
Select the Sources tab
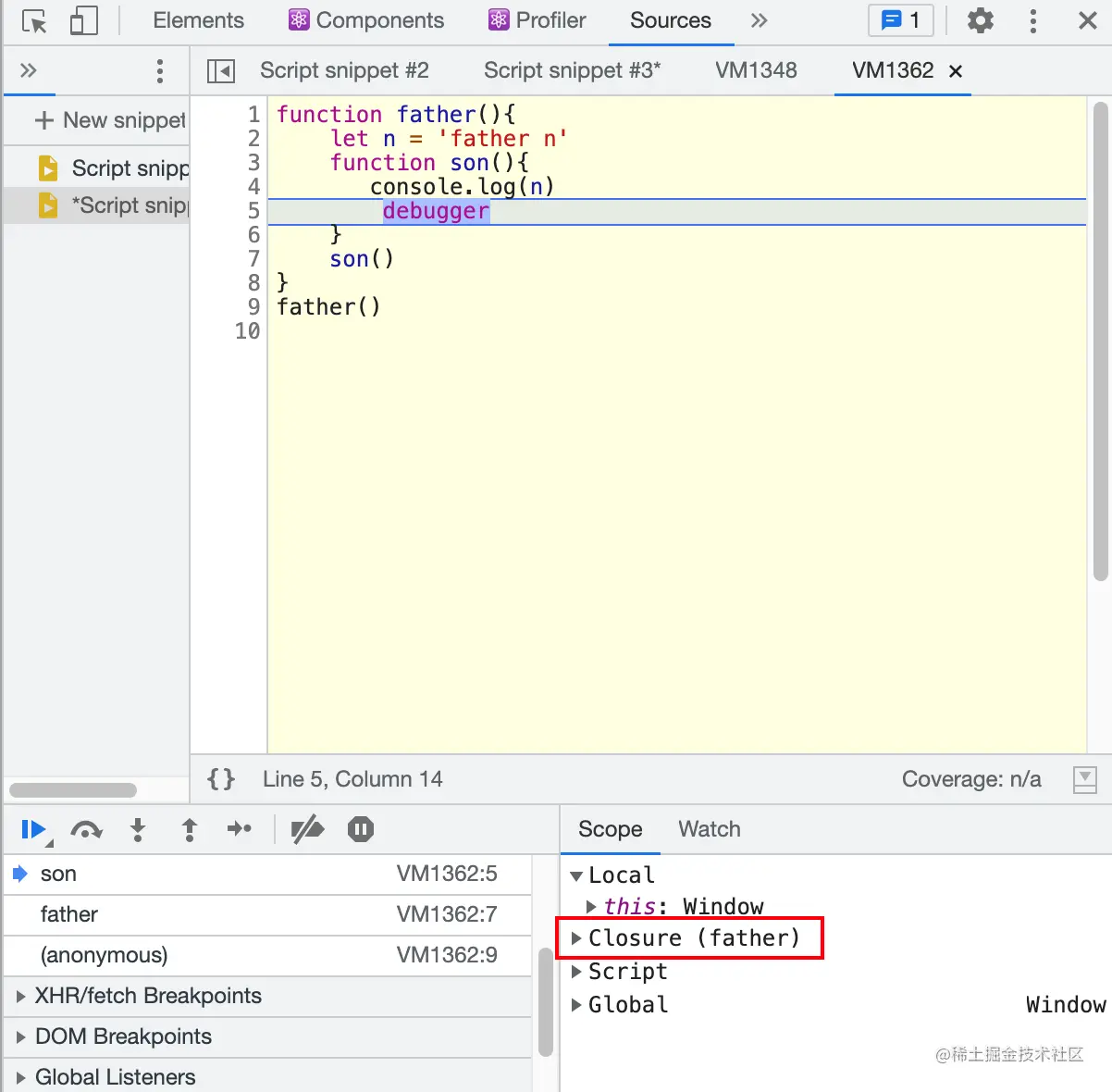671,20
